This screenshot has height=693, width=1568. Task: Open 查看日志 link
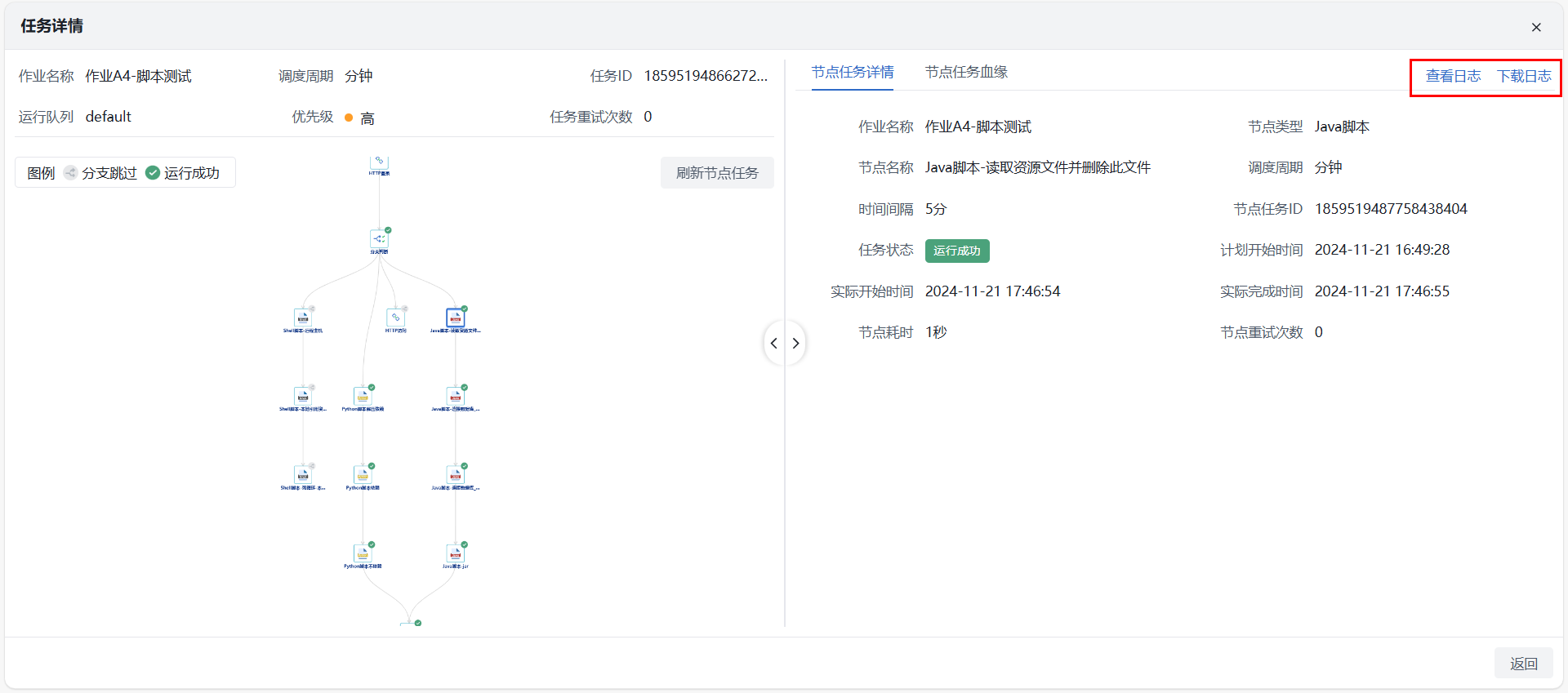(x=1453, y=76)
